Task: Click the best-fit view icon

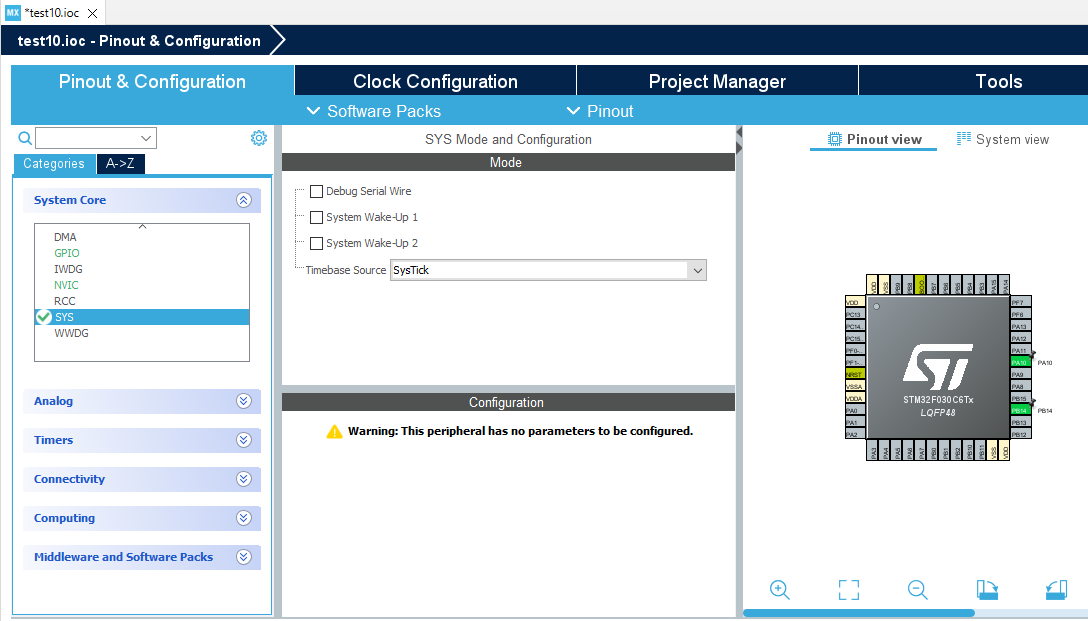Action: 848,590
